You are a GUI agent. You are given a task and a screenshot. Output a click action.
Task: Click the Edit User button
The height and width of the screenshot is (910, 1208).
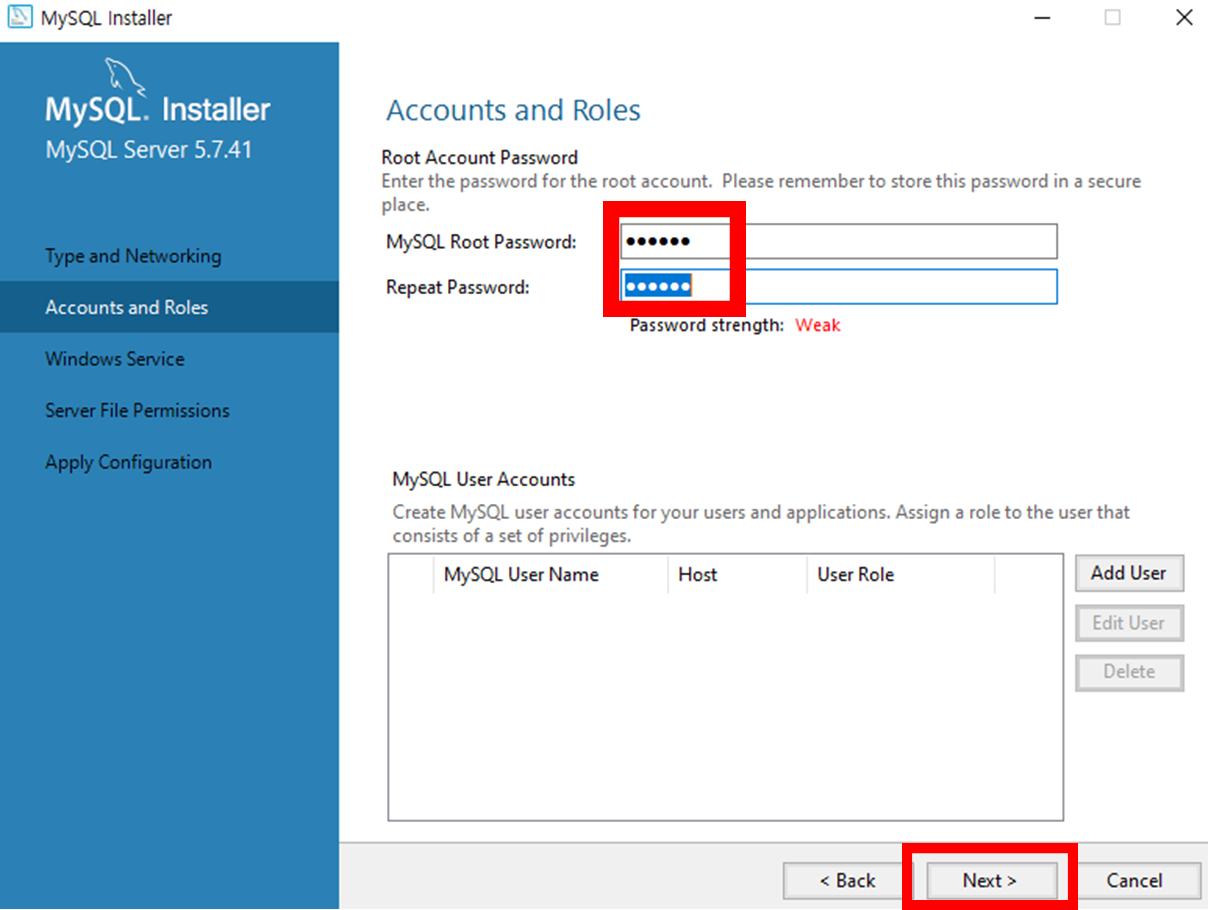[1129, 623]
